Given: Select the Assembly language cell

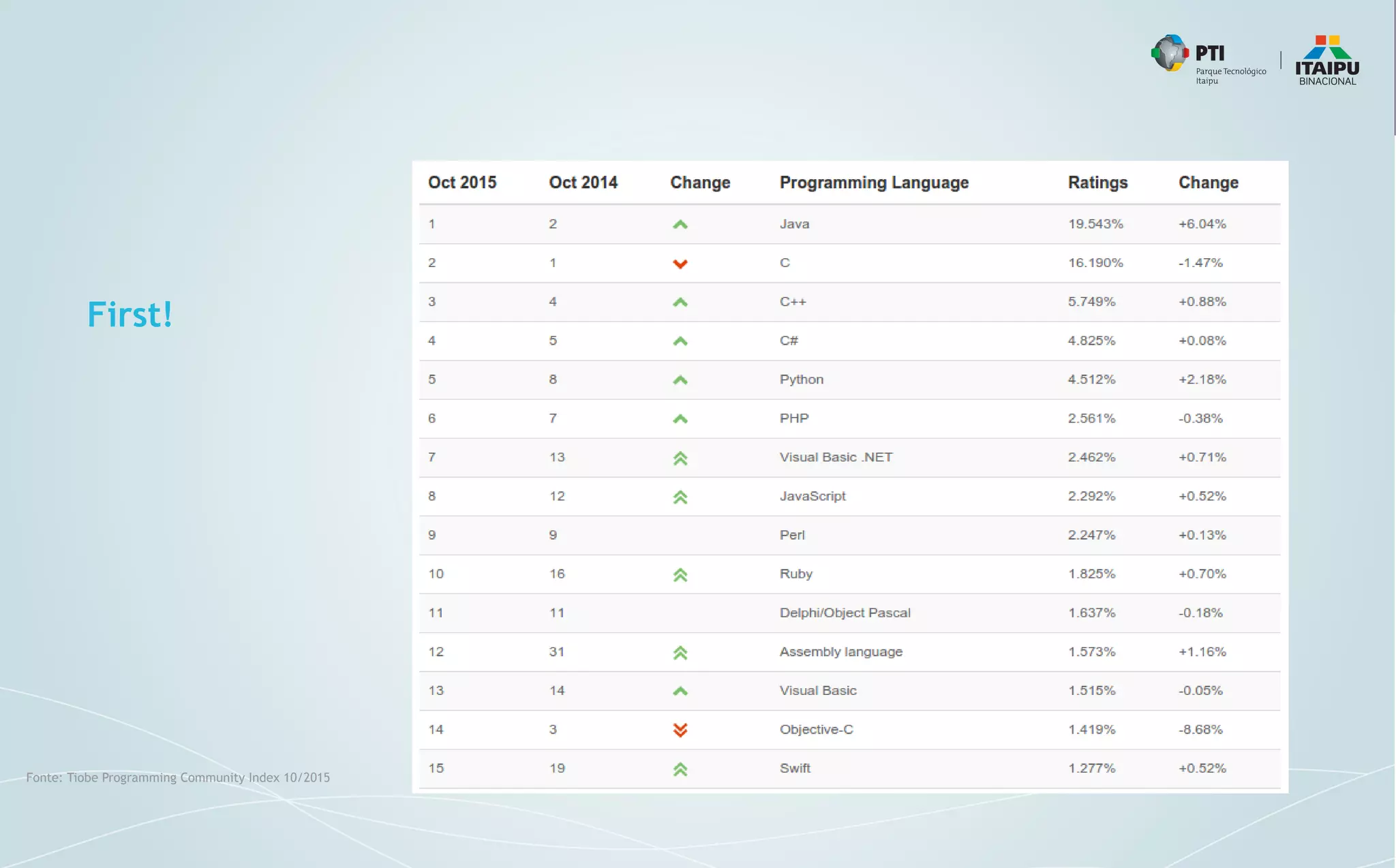Looking at the screenshot, I should pyautogui.click(x=841, y=651).
